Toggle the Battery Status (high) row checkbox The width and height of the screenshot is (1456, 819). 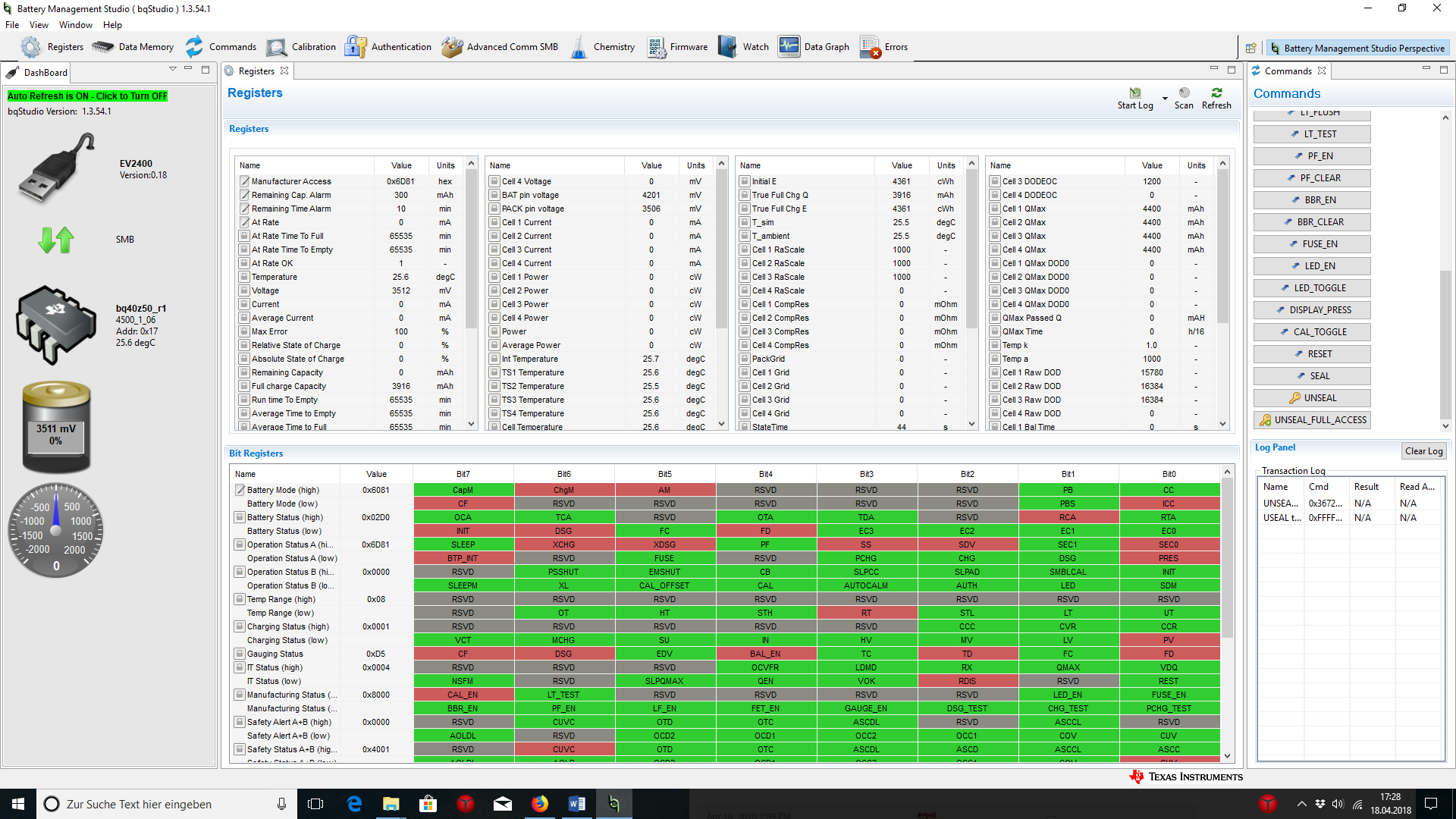(x=240, y=517)
